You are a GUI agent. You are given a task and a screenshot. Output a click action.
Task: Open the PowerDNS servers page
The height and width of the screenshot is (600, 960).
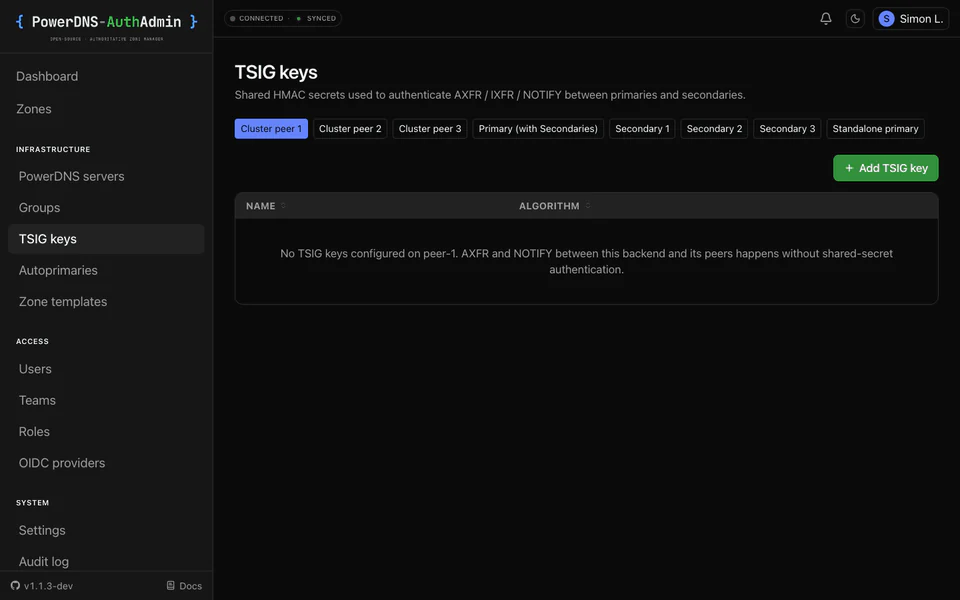[x=72, y=176]
